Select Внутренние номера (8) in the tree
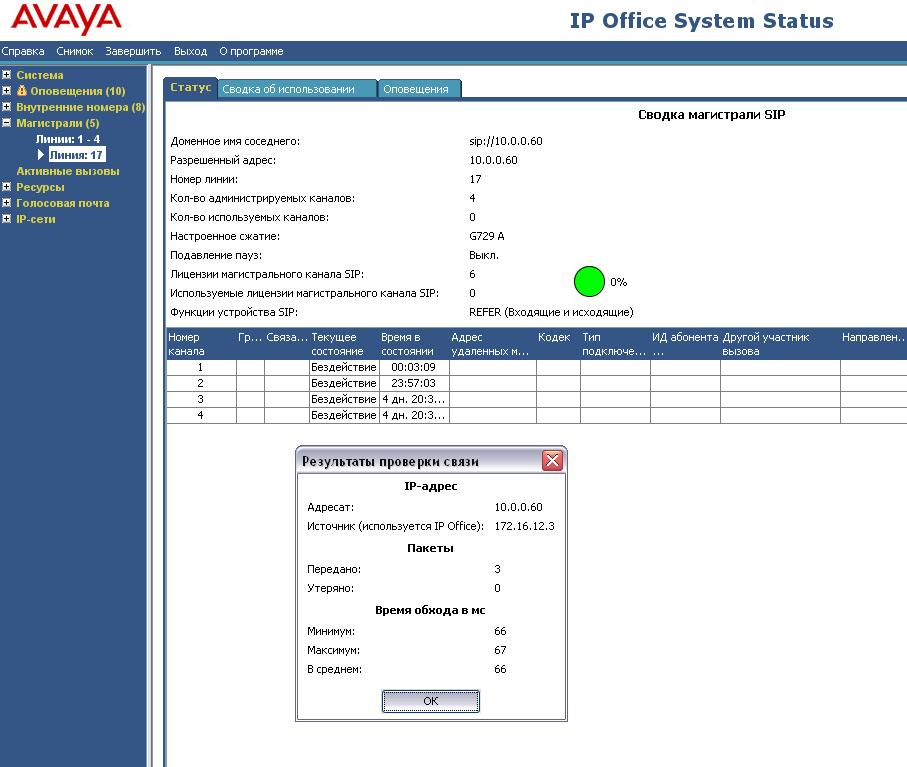 point(80,107)
